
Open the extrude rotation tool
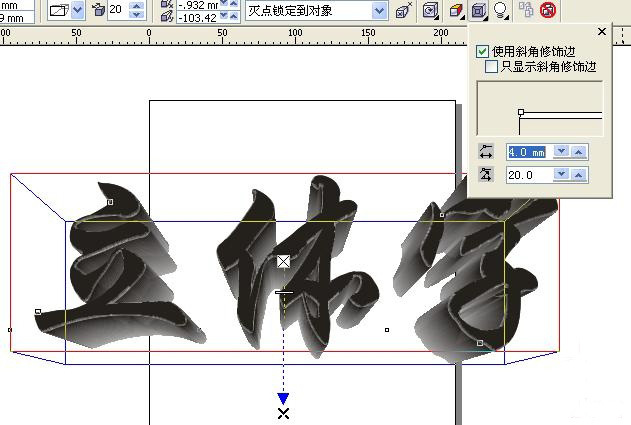point(431,11)
